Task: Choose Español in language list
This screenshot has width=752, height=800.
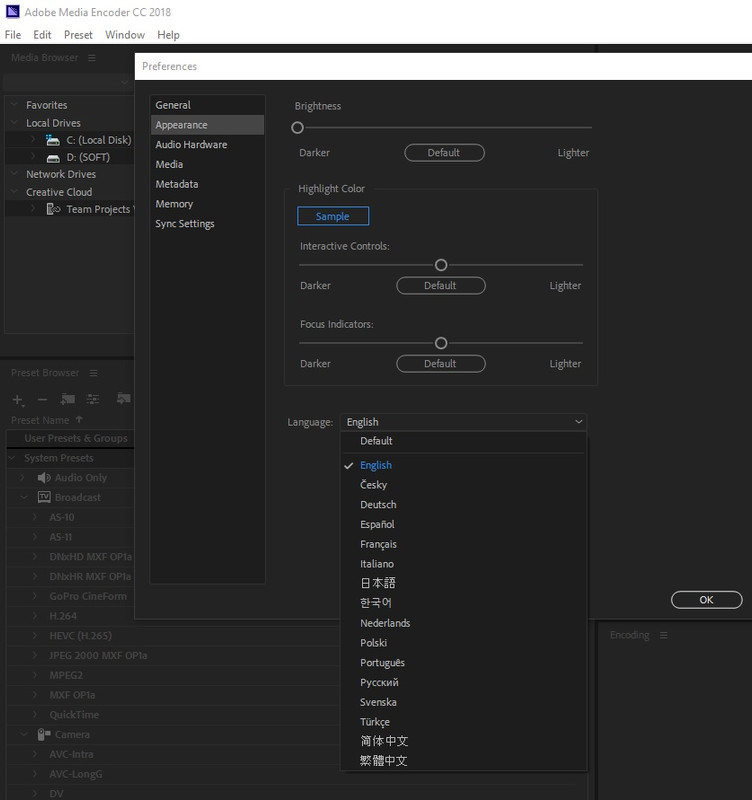Action: pos(463,524)
